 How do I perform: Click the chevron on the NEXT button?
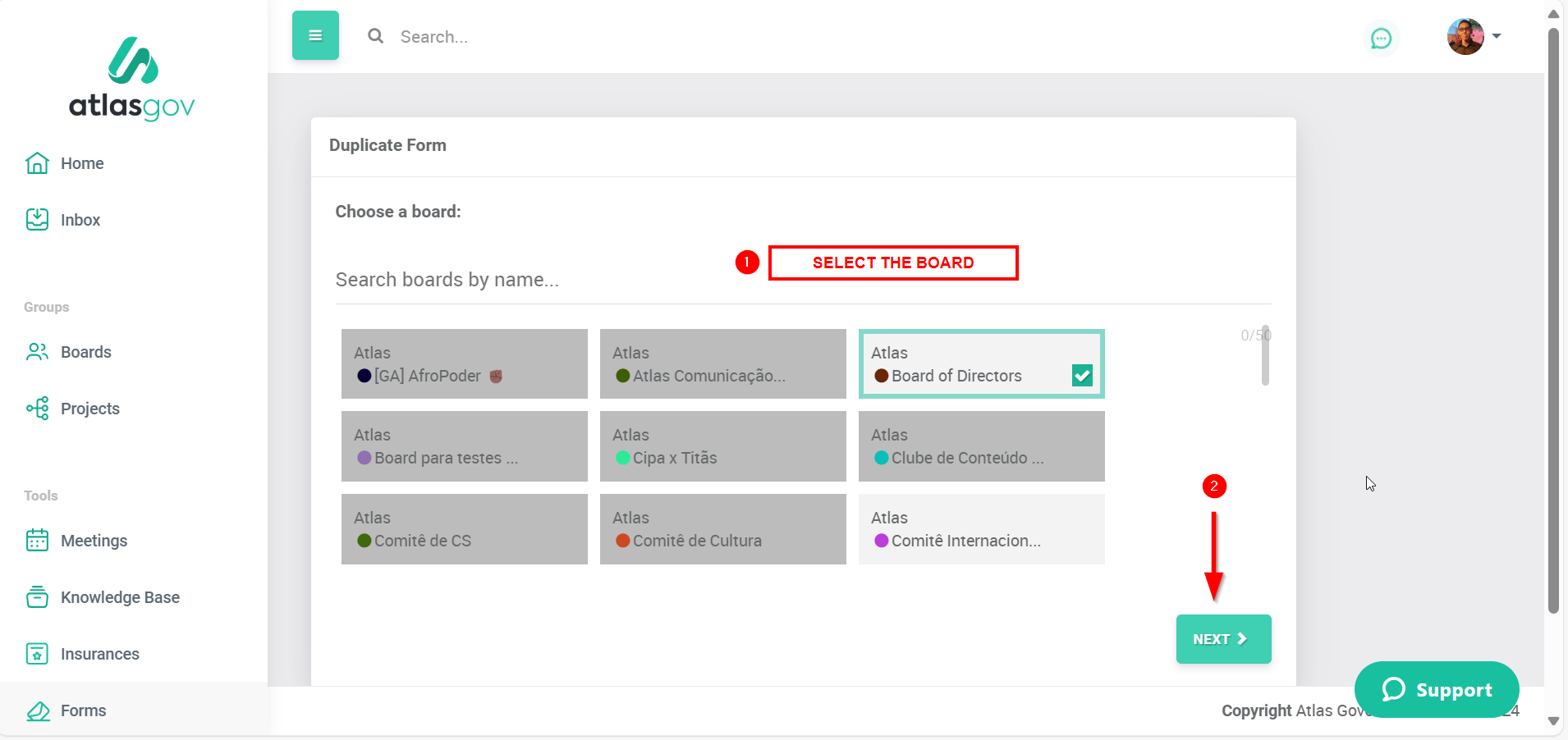(1242, 639)
